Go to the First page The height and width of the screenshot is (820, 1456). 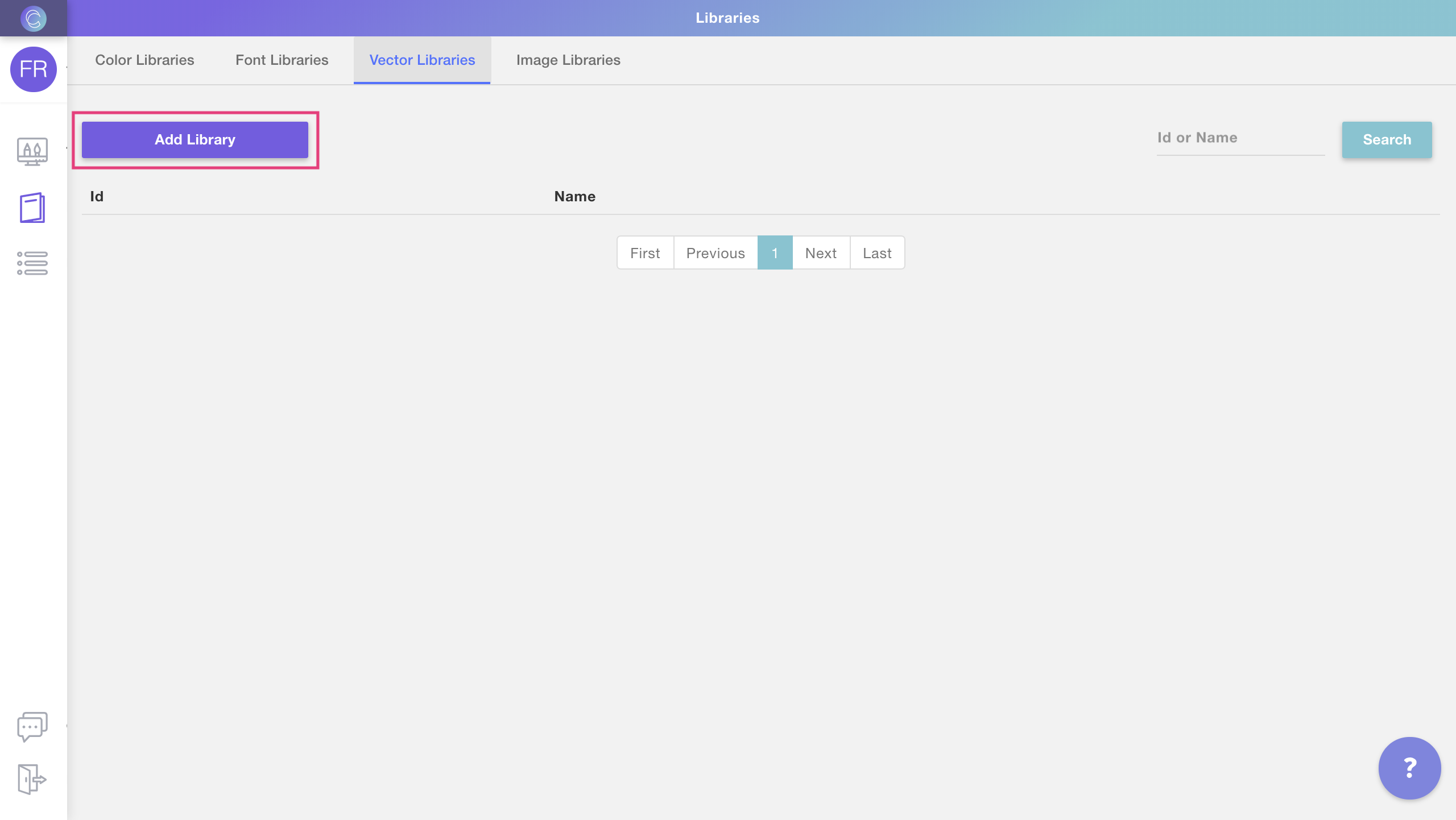[644, 252]
